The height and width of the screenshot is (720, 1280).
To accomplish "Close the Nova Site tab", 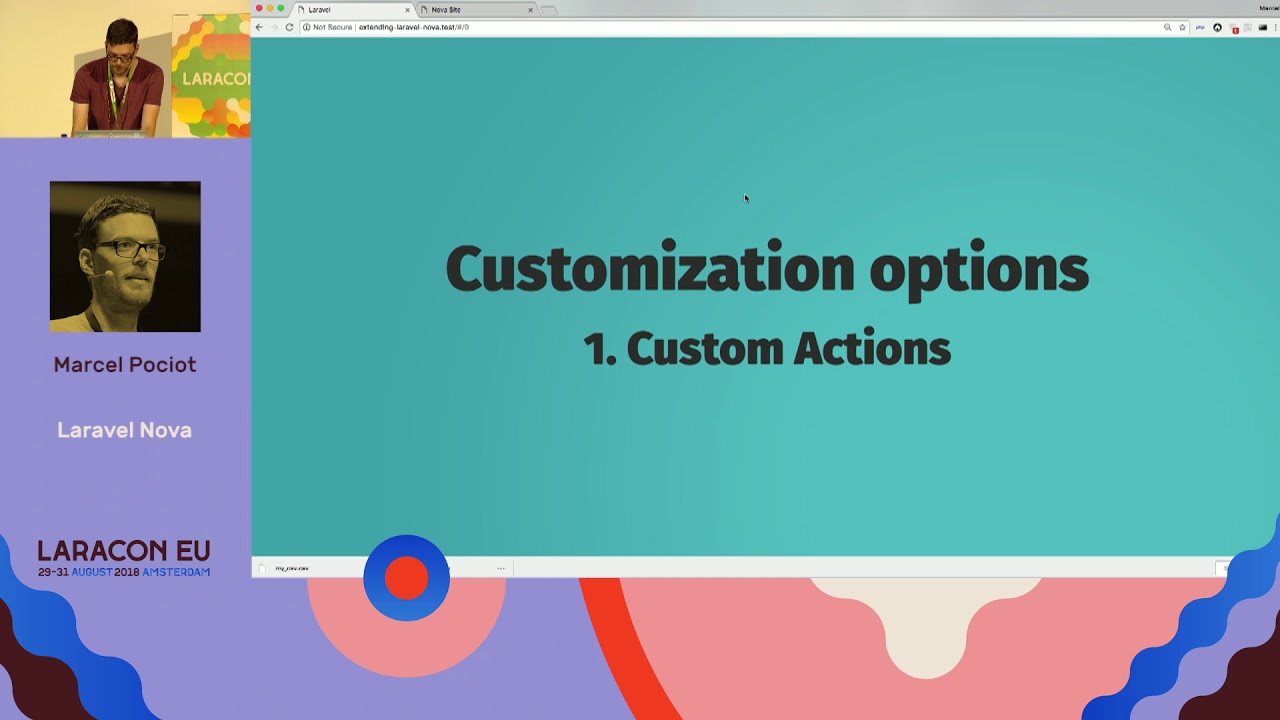I will (x=530, y=10).
